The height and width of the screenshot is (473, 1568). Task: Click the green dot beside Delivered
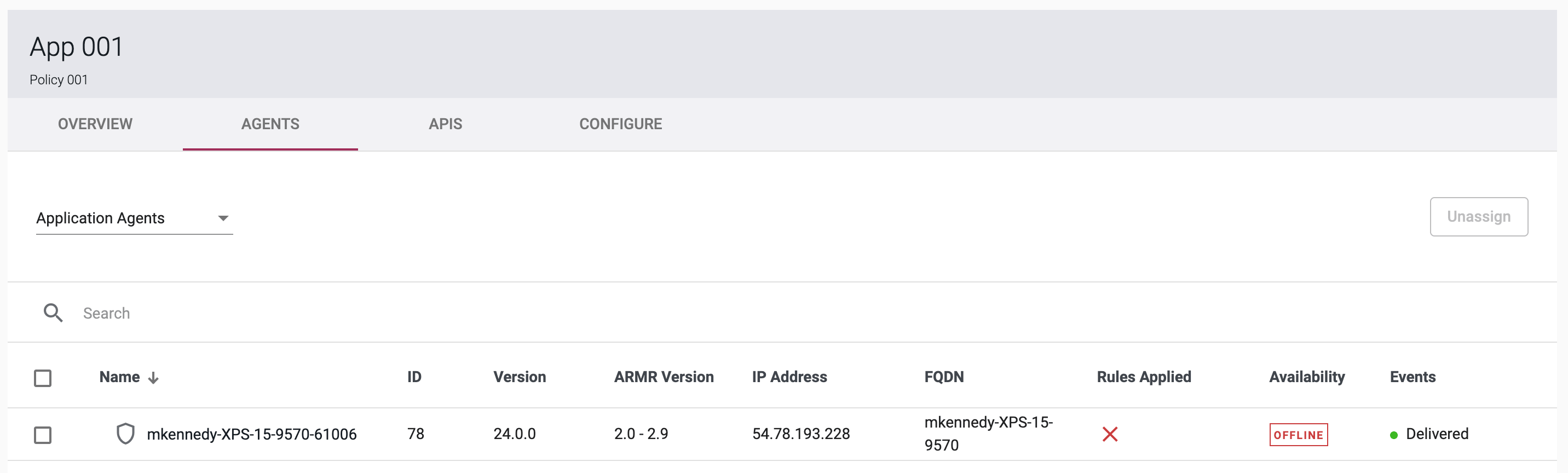pyautogui.click(x=1393, y=435)
